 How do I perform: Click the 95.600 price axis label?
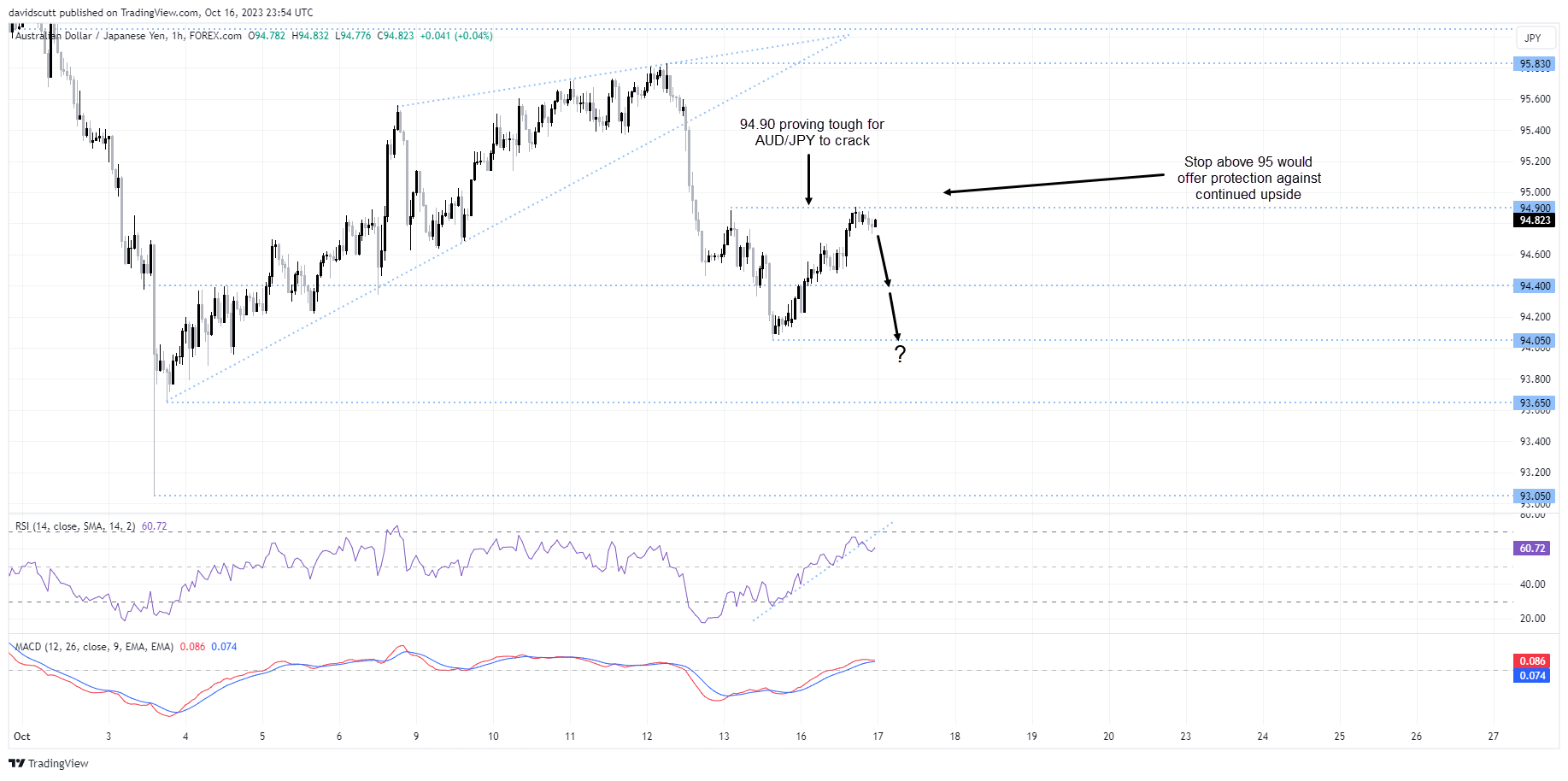1535,99
